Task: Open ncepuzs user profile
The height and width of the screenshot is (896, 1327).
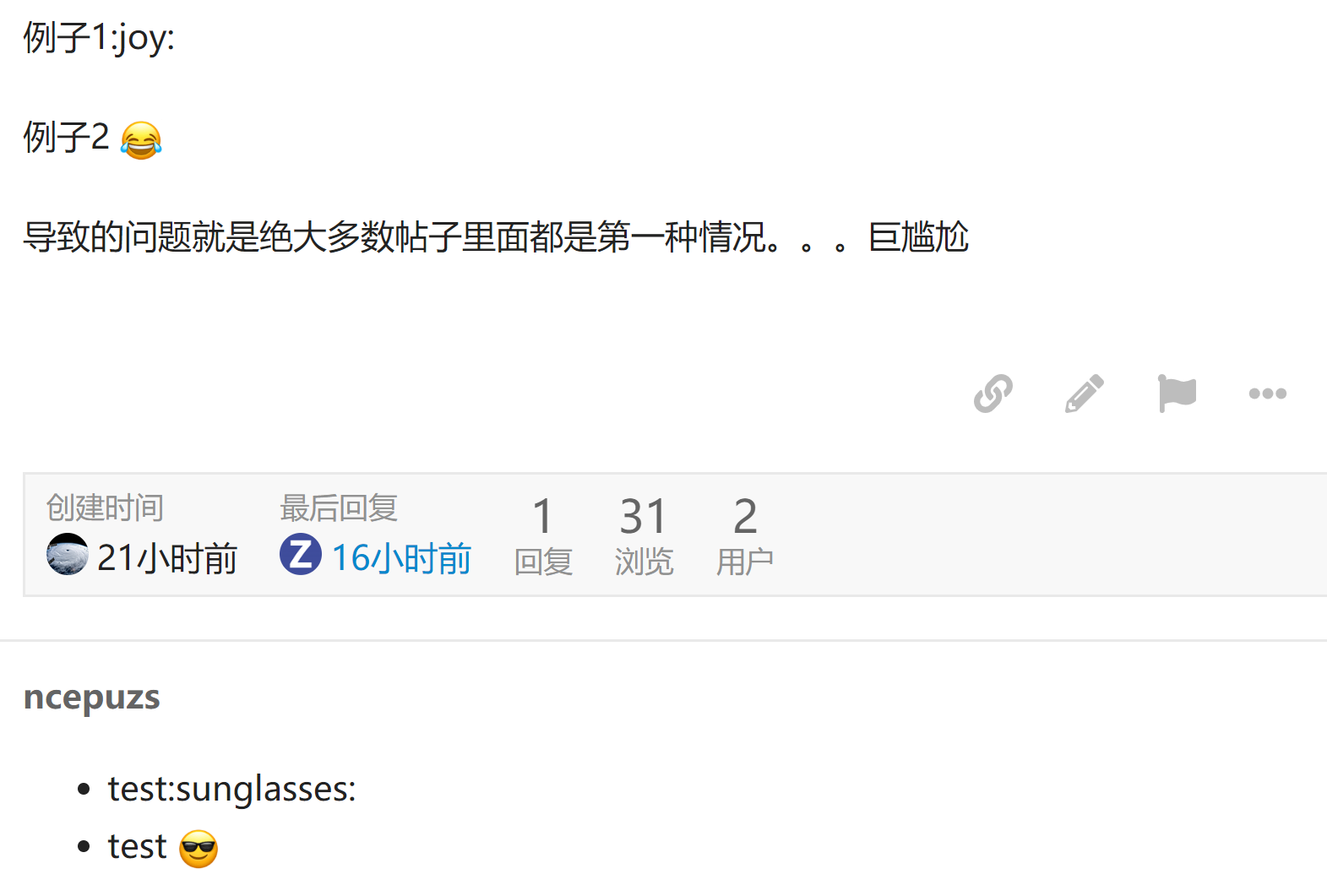Action: point(91,698)
